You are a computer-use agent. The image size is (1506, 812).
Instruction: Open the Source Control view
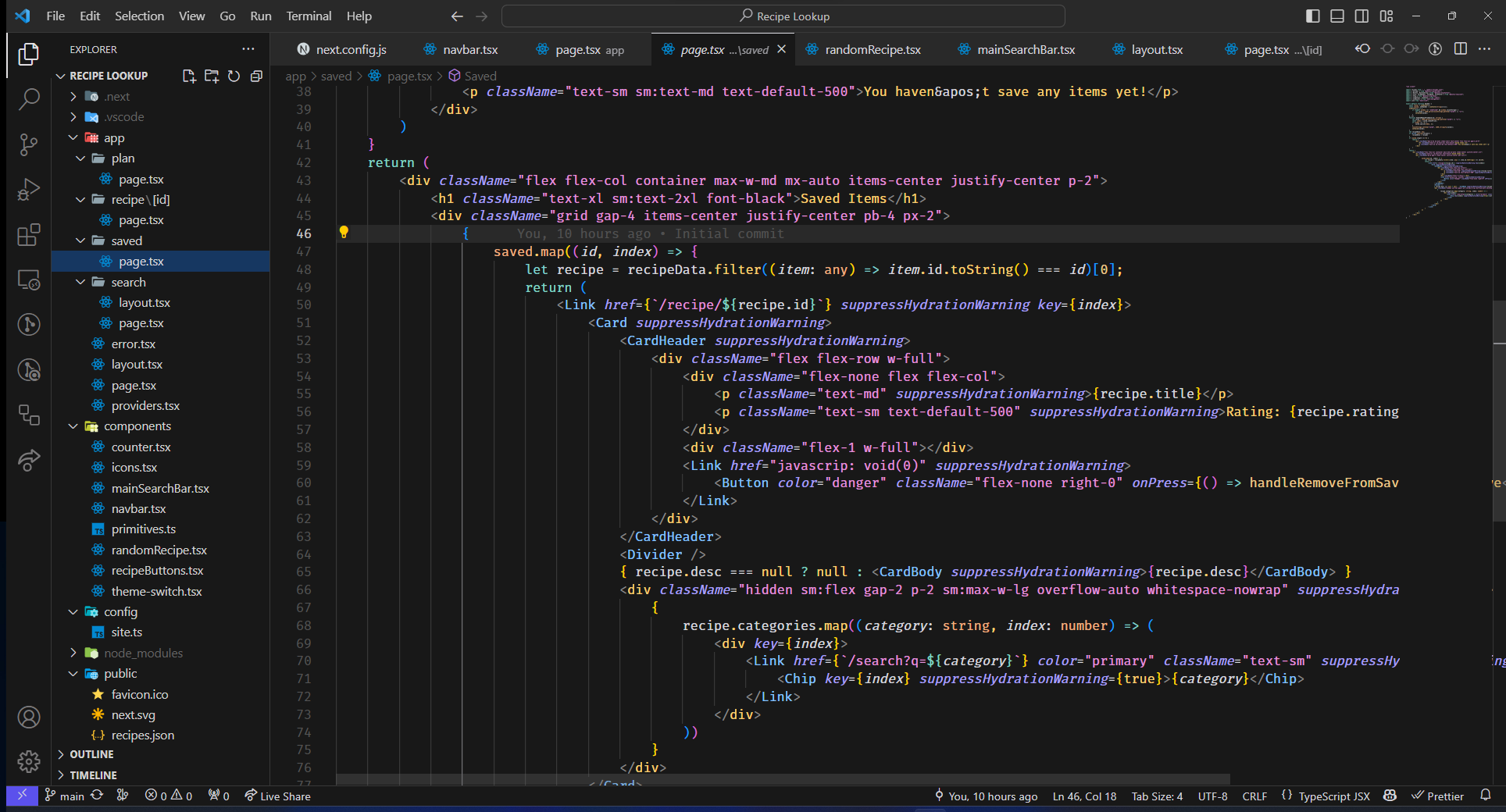click(x=29, y=144)
